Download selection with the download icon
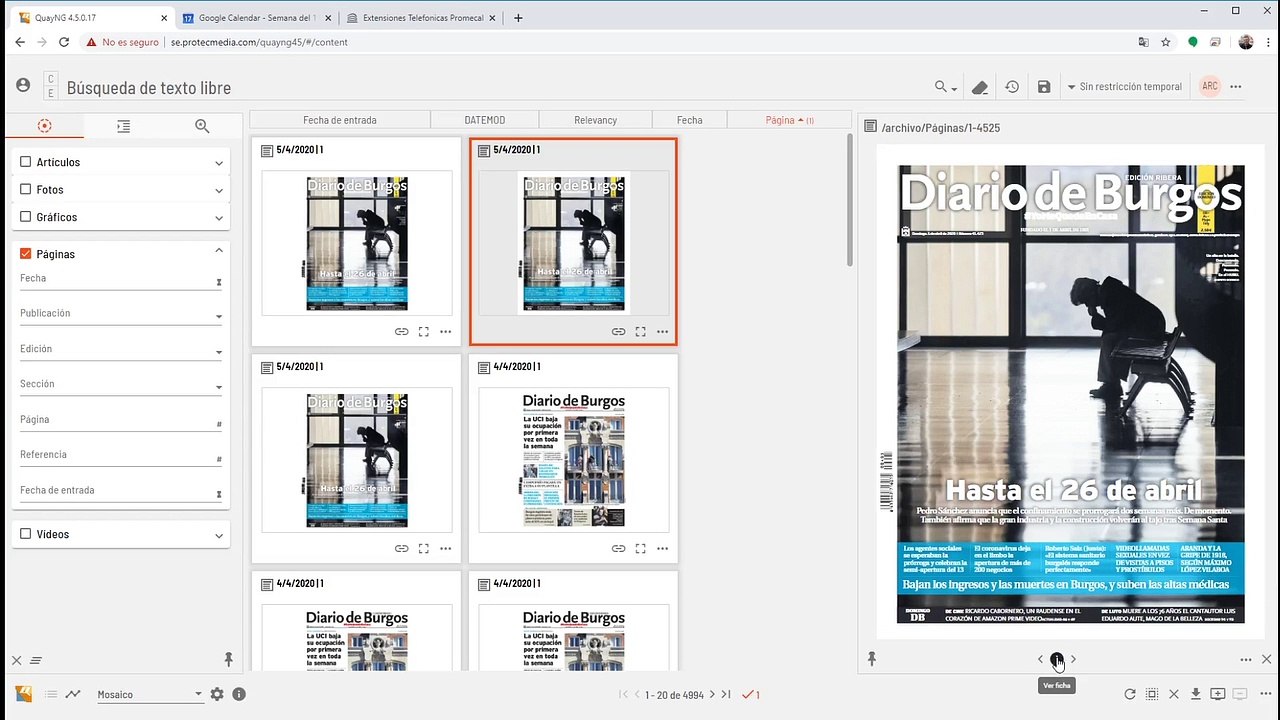 (1195, 694)
